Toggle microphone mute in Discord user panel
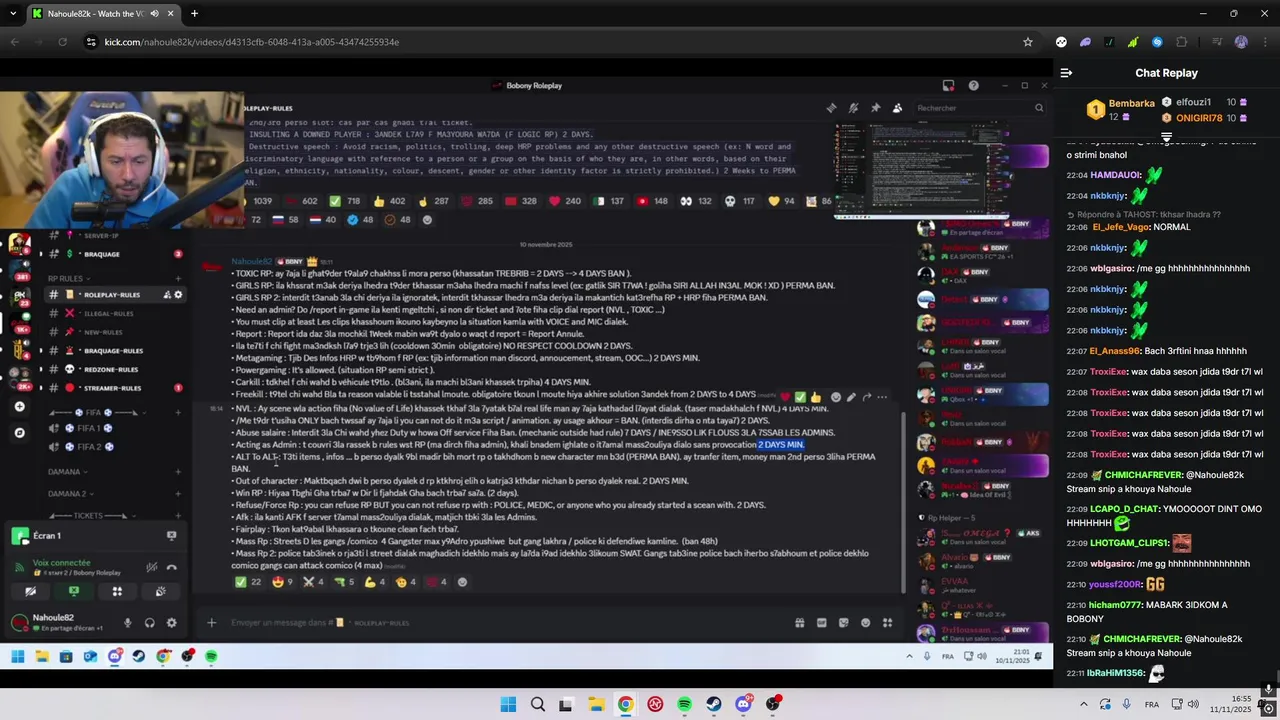Viewport: 1280px width, 720px height. [127, 622]
